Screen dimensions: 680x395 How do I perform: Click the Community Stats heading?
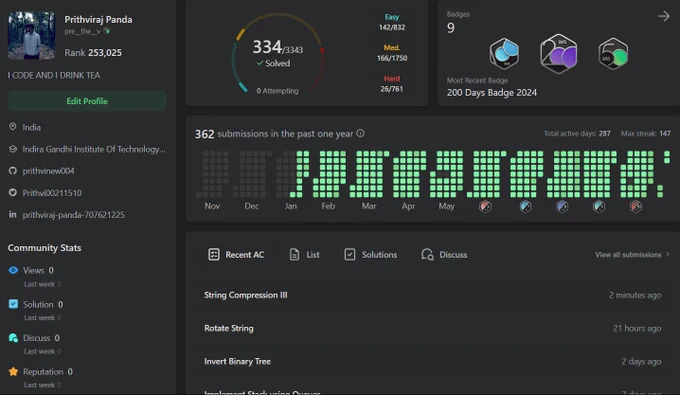click(x=44, y=248)
